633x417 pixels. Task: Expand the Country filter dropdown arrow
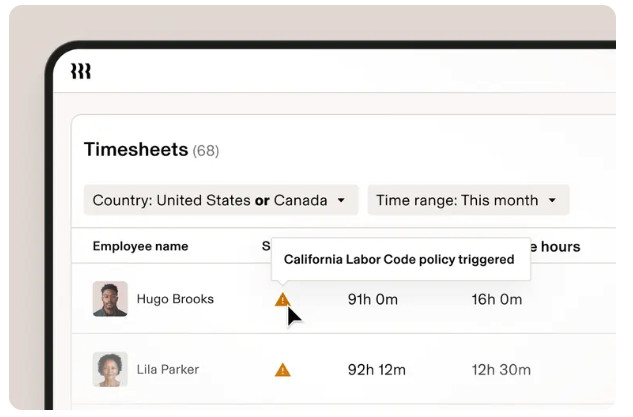coord(341,200)
